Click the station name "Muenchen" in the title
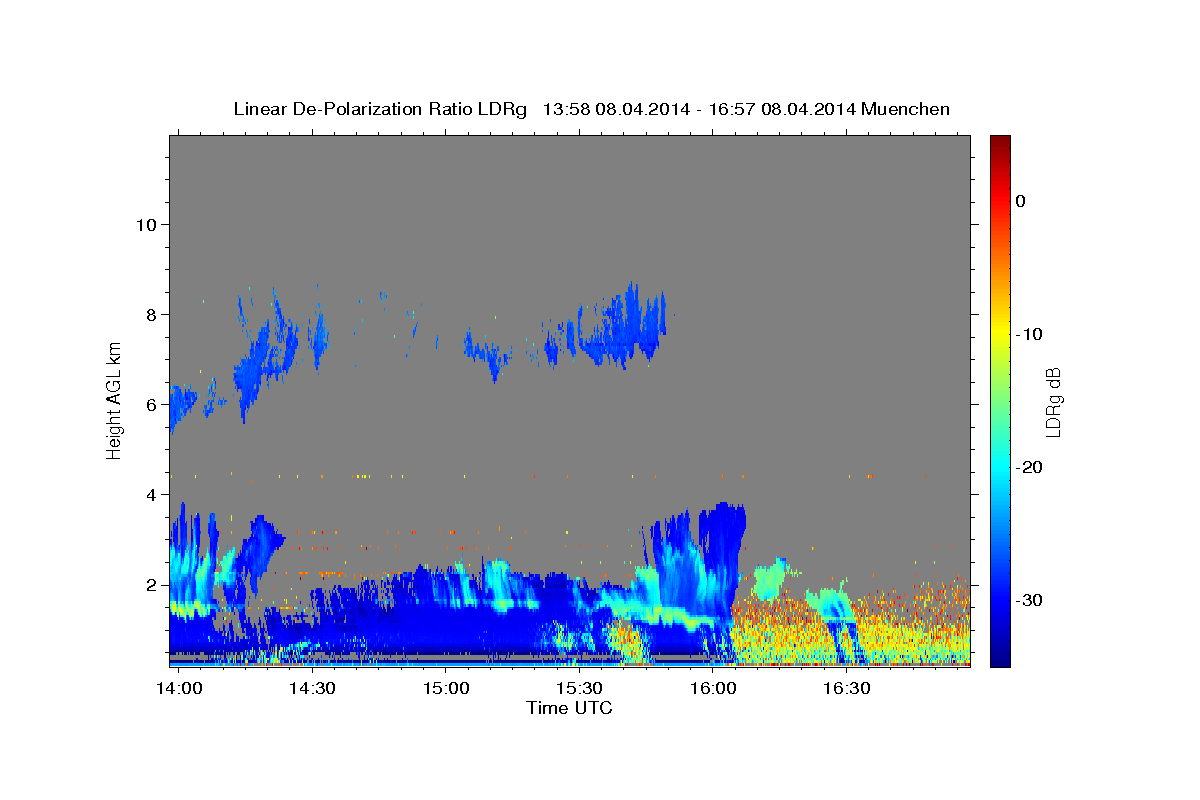 point(906,109)
